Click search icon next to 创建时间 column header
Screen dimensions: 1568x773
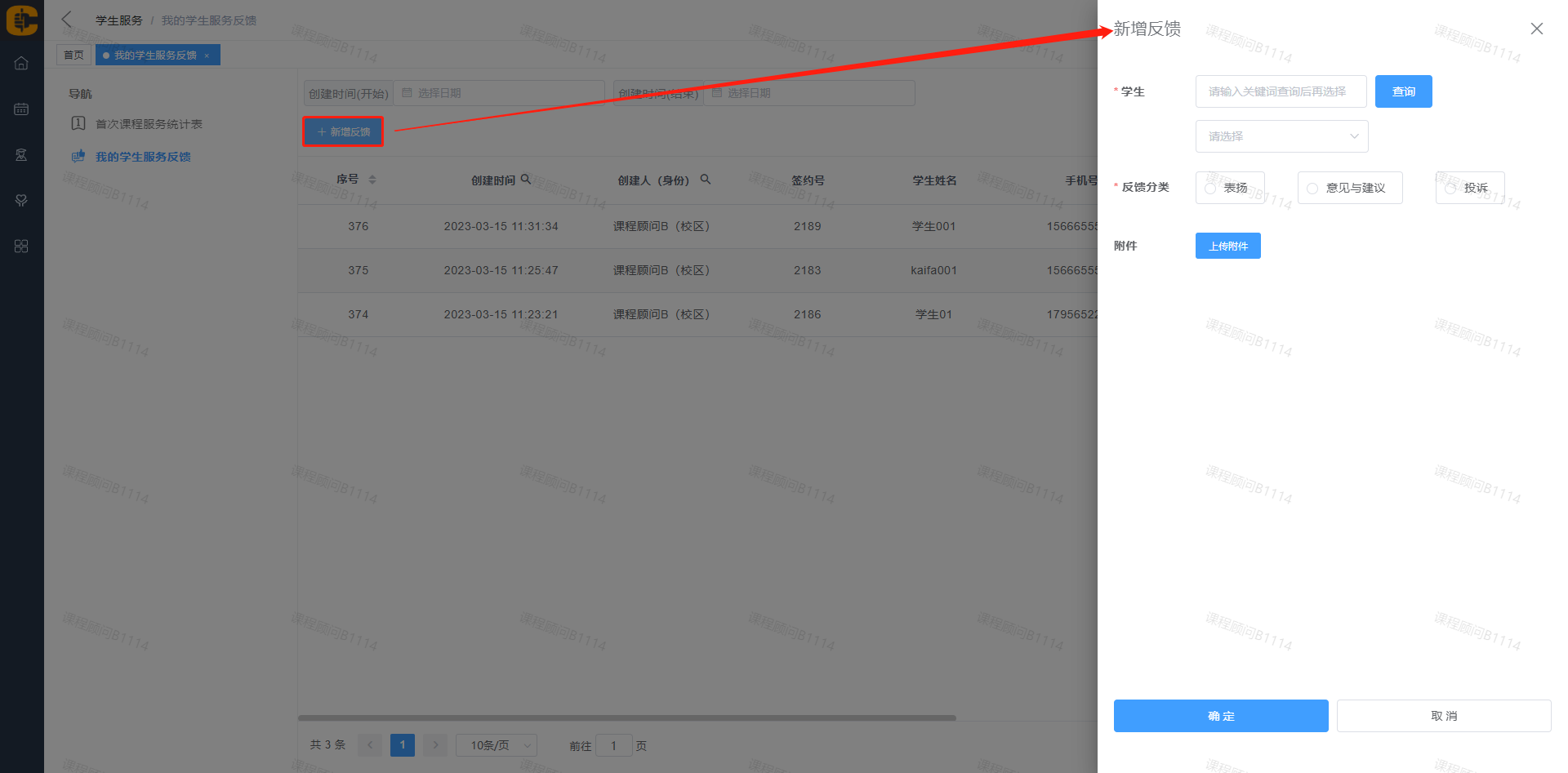point(526,180)
